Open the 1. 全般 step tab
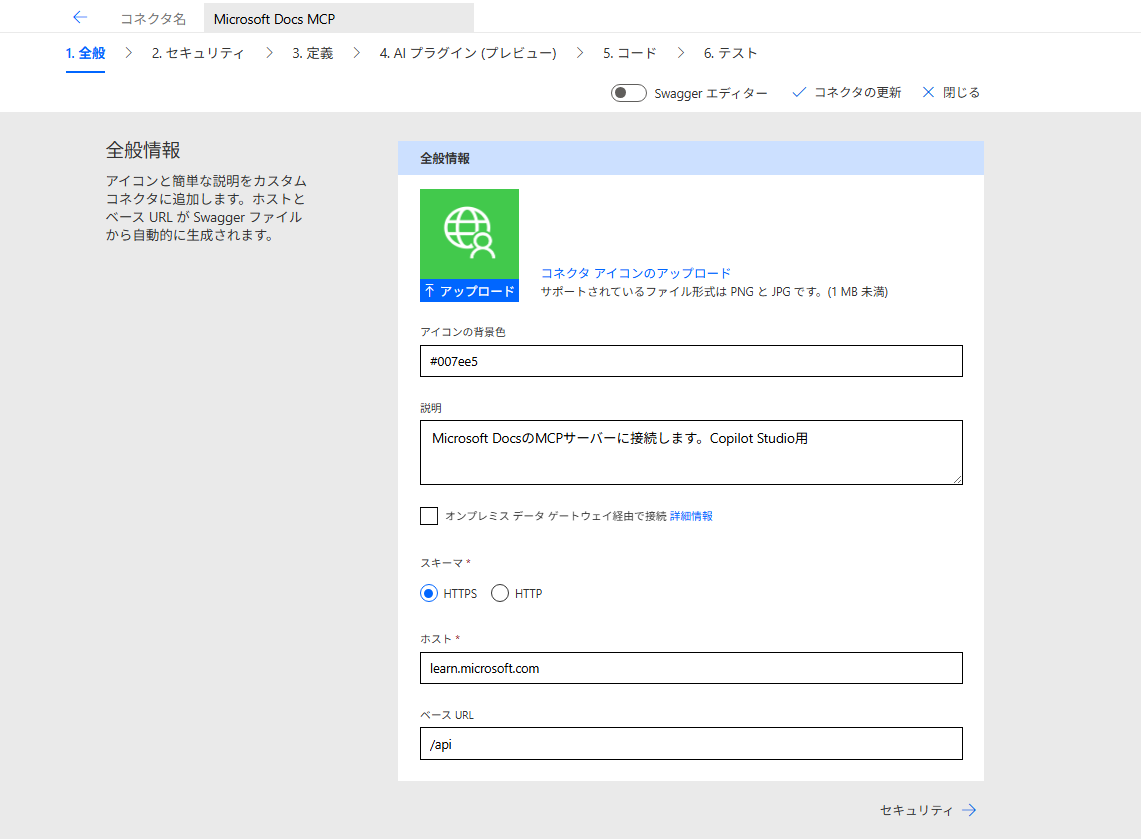The image size is (1141, 839). pyautogui.click(x=86, y=53)
